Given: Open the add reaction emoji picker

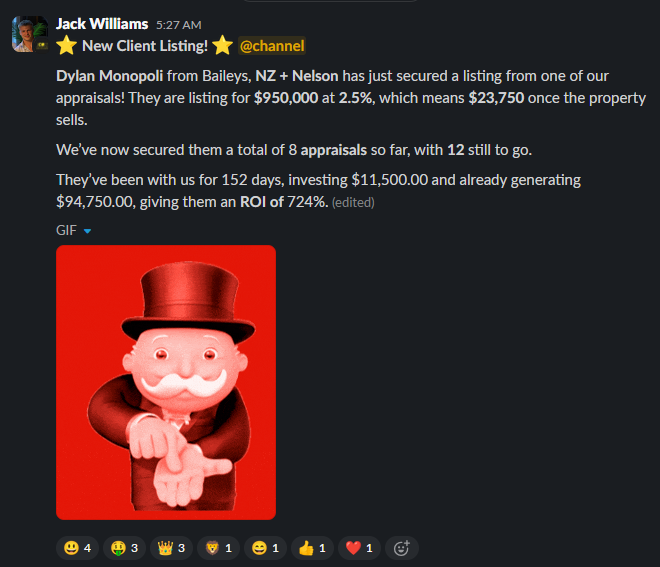Looking at the screenshot, I should pyautogui.click(x=402, y=548).
